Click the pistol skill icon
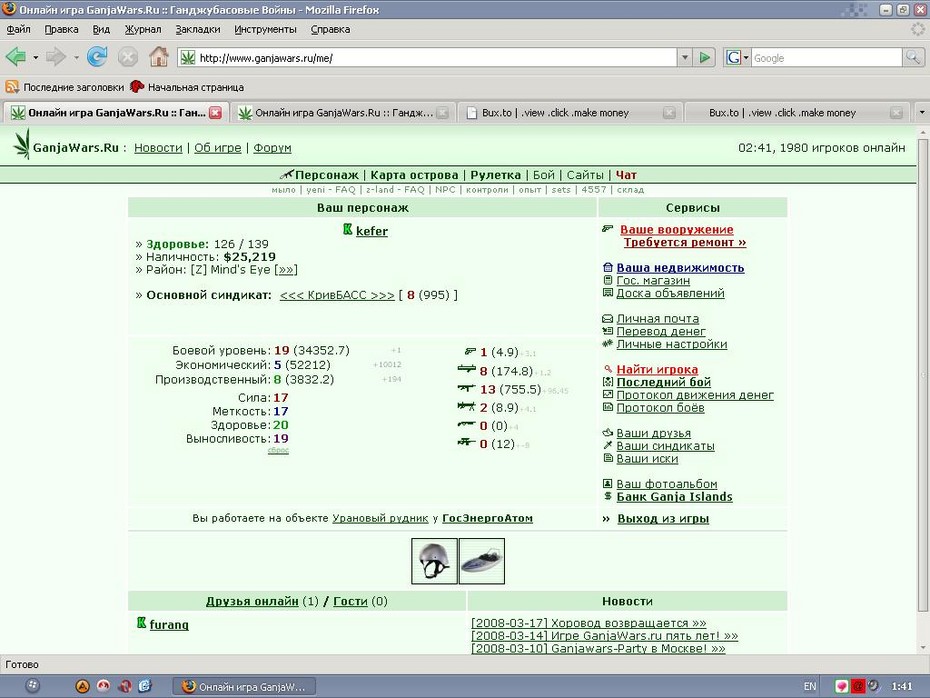The image size is (930, 698). click(470, 352)
